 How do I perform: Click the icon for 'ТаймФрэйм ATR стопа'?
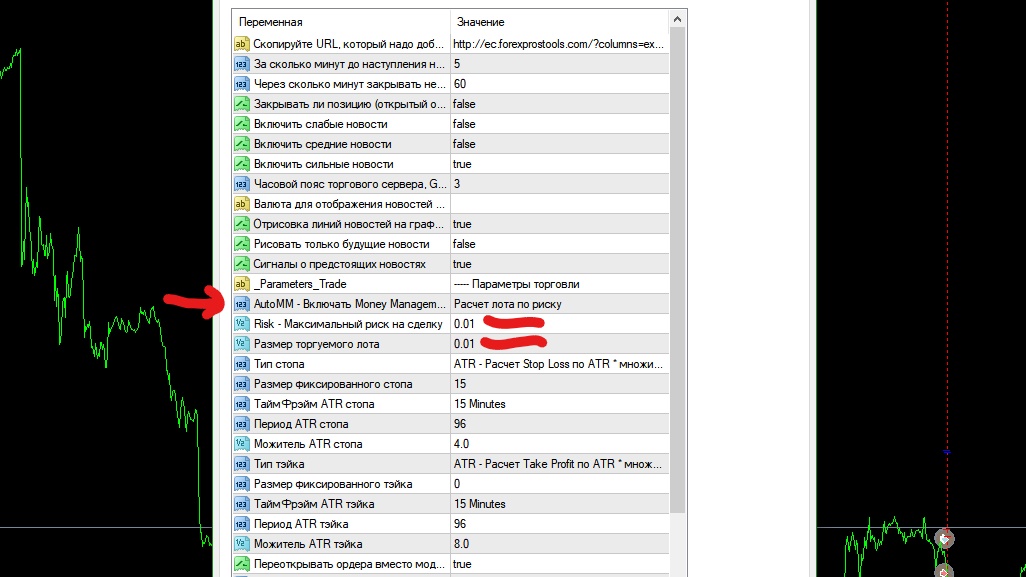(241, 404)
